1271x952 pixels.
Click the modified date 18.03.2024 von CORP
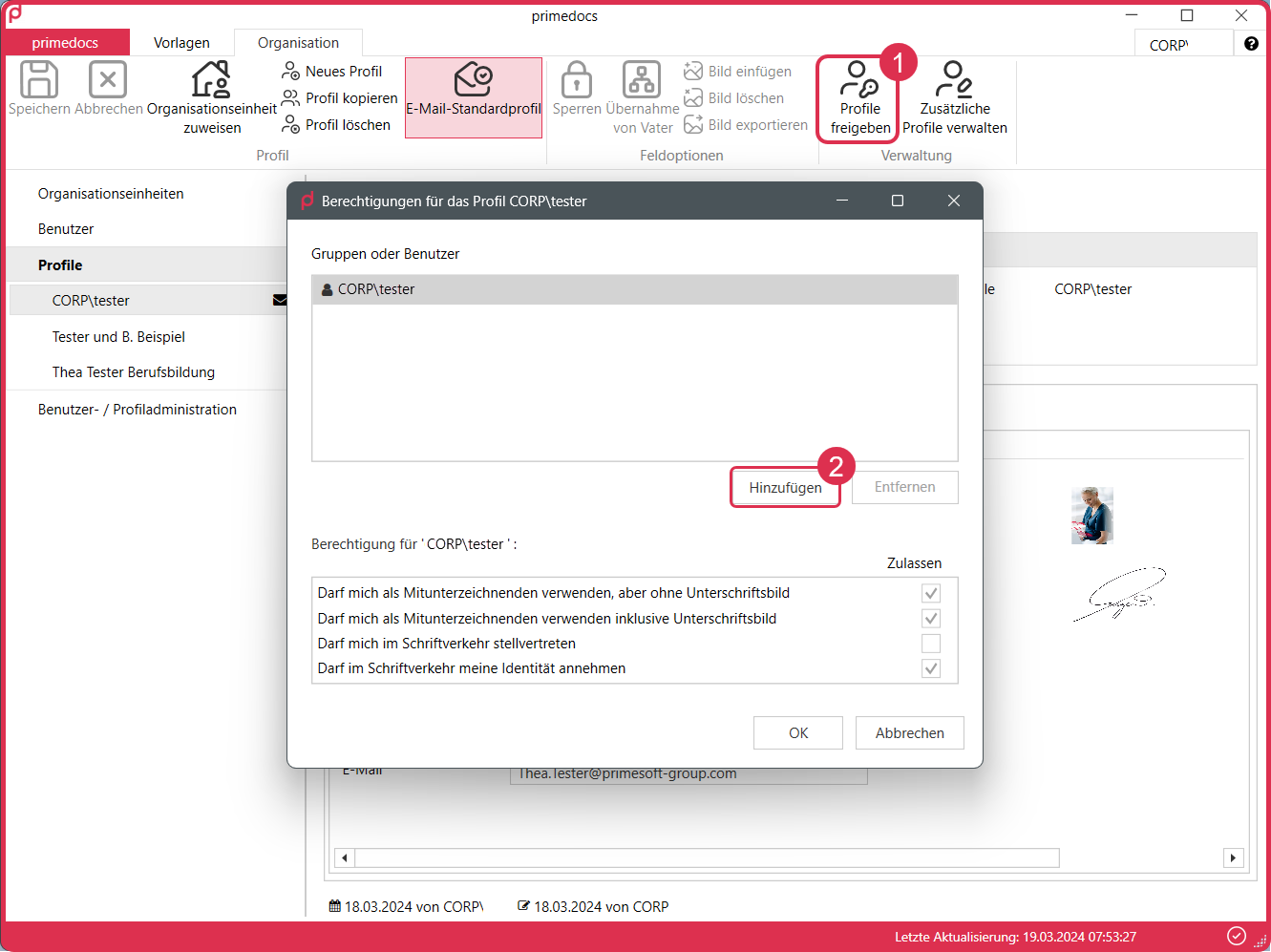point(593,906)
